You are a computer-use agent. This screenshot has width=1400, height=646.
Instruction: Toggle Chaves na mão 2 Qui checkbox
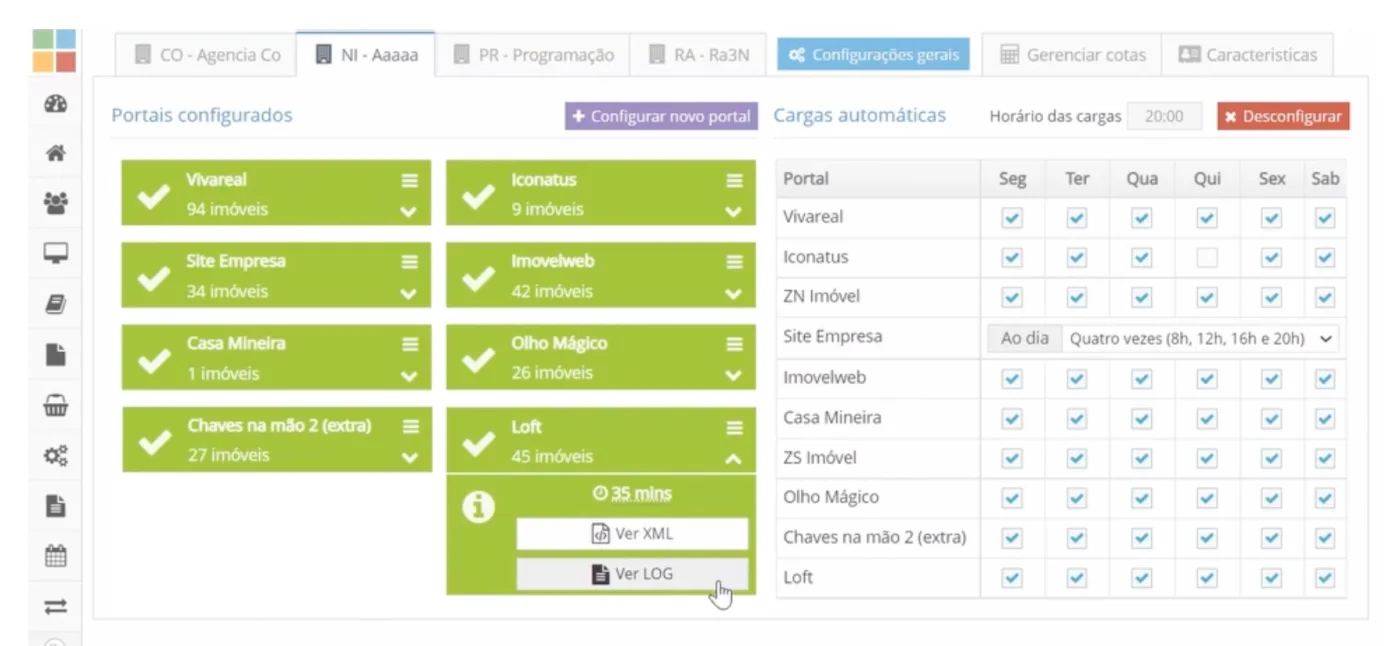pyautogui.click(x=1207, y=538)
